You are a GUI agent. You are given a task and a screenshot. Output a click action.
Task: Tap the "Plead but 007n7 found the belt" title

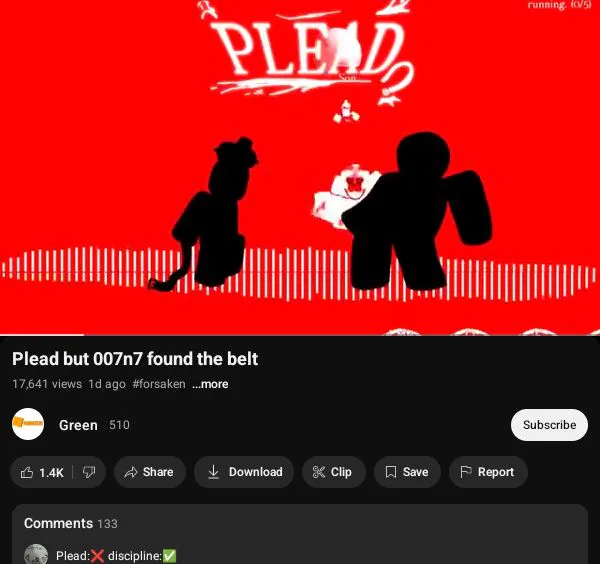point(135,359)
